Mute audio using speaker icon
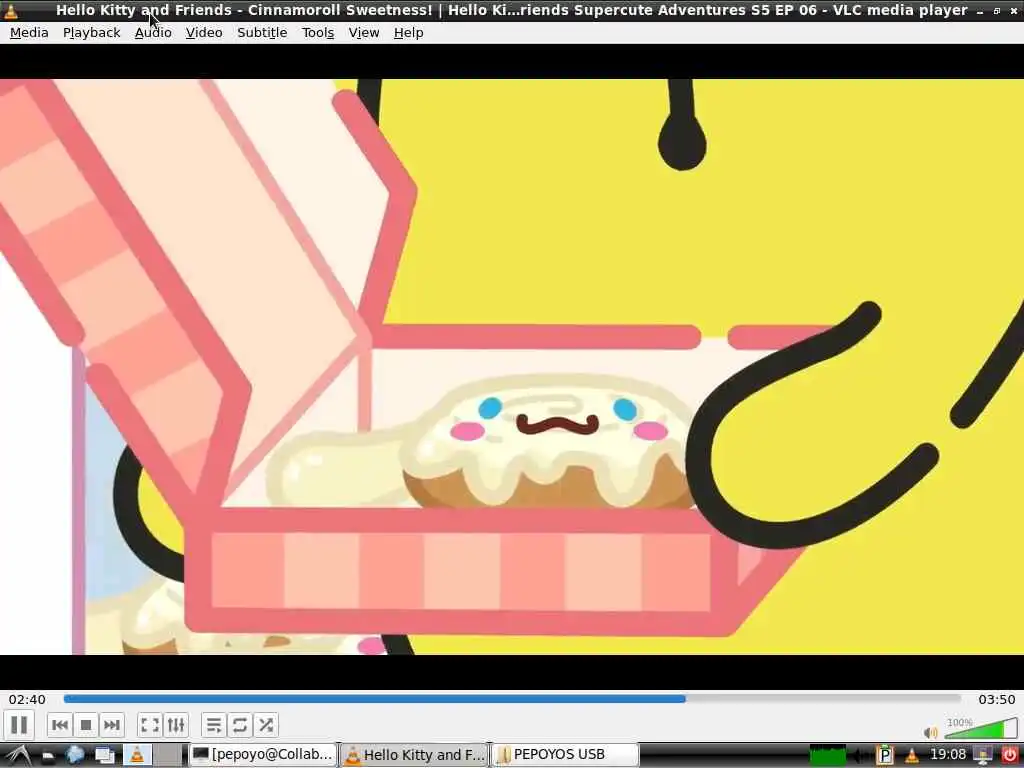 click(x=931, y=733)
